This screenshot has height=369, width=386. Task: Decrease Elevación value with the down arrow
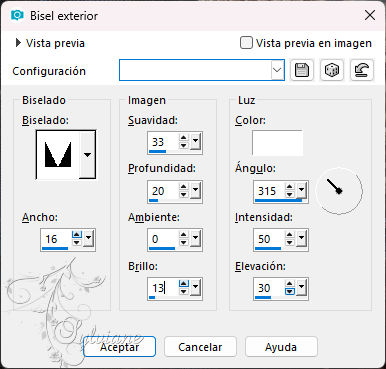point(290,291)
